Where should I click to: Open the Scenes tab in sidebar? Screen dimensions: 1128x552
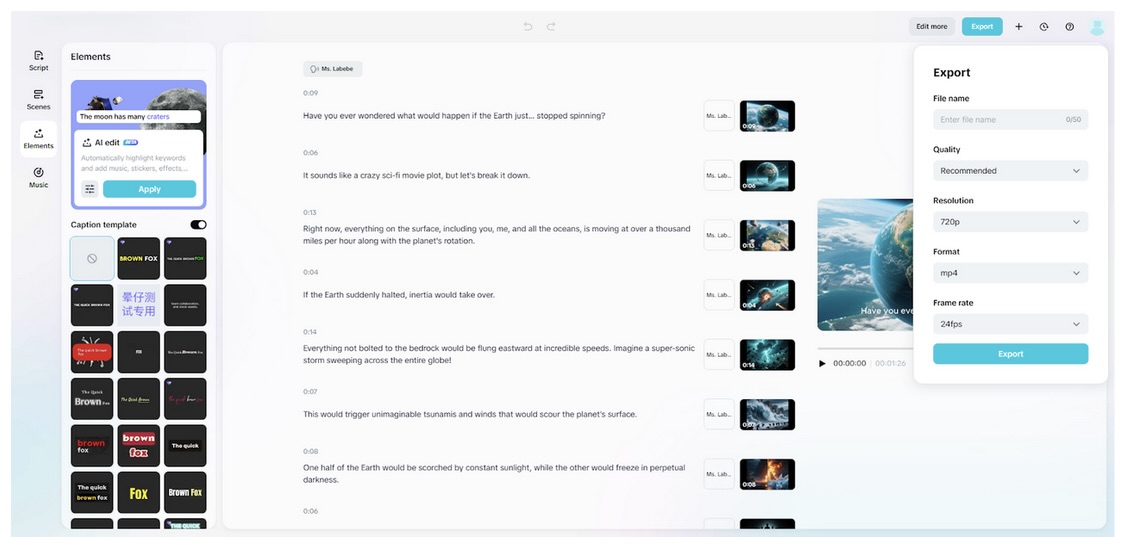[39, 99]
